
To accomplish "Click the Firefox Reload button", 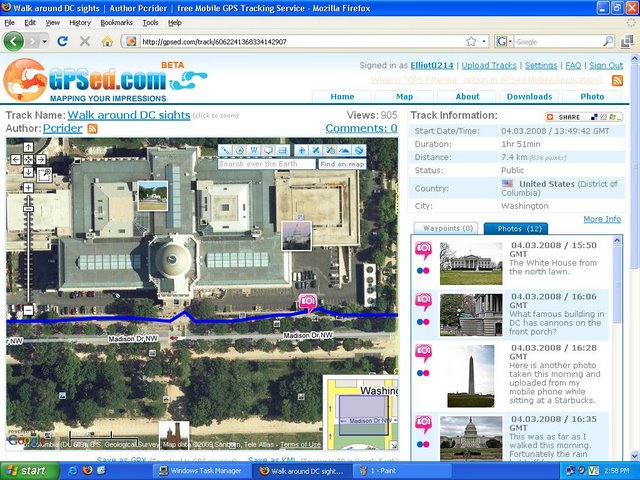I will [x=62, y=41].
